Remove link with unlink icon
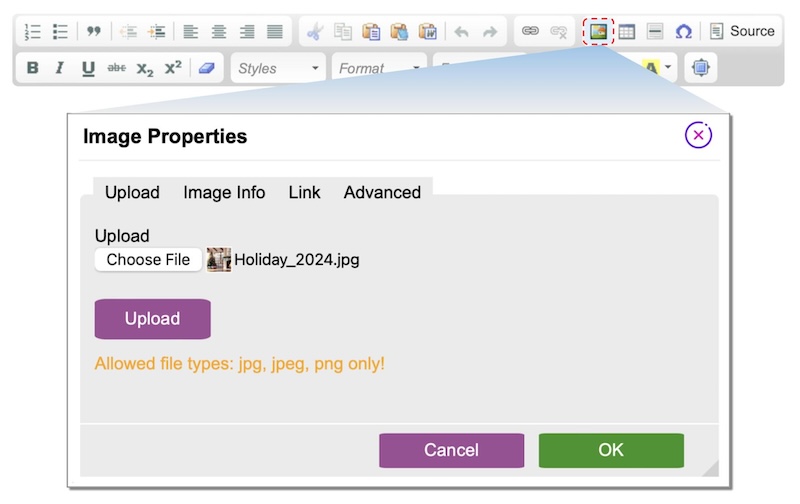Image resolution: width=800 pixels, height=504 pixels. (x=559, y=32)
